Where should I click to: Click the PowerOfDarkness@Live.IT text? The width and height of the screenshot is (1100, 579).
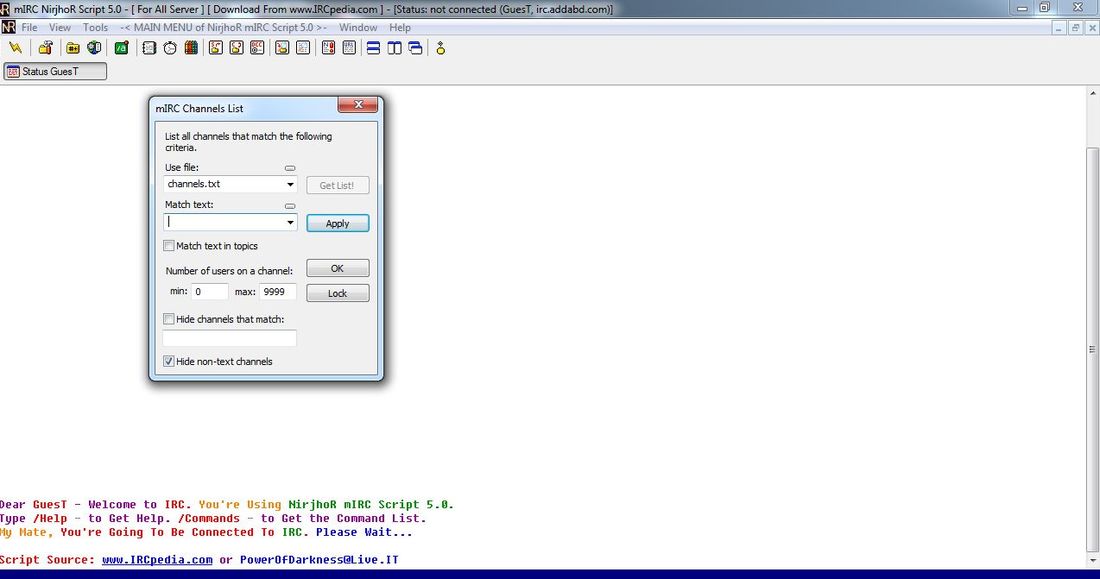[x=319, y=559]
